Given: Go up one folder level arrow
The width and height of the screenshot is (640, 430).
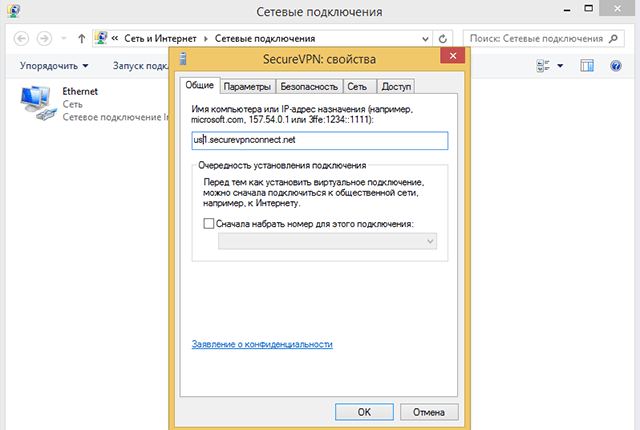Looking at the screenshot, I should (x=82, y=39).
